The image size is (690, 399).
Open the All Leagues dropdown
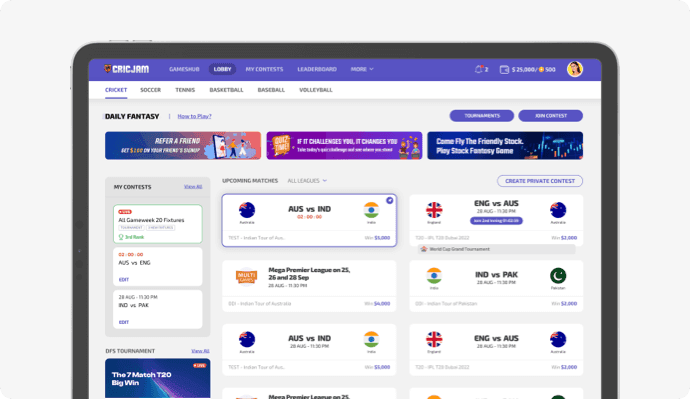(x=307, y=181)
